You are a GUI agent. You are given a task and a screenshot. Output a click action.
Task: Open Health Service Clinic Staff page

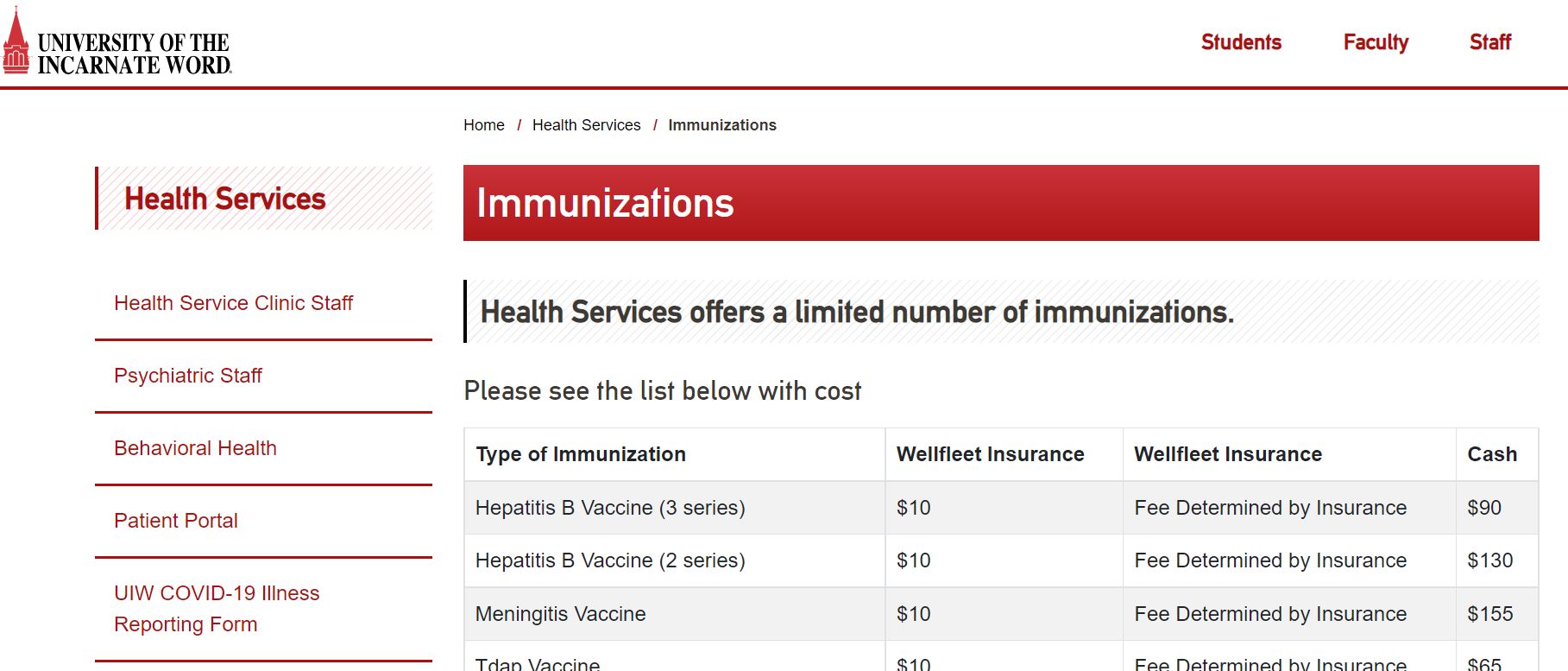(x=234, y=303)
